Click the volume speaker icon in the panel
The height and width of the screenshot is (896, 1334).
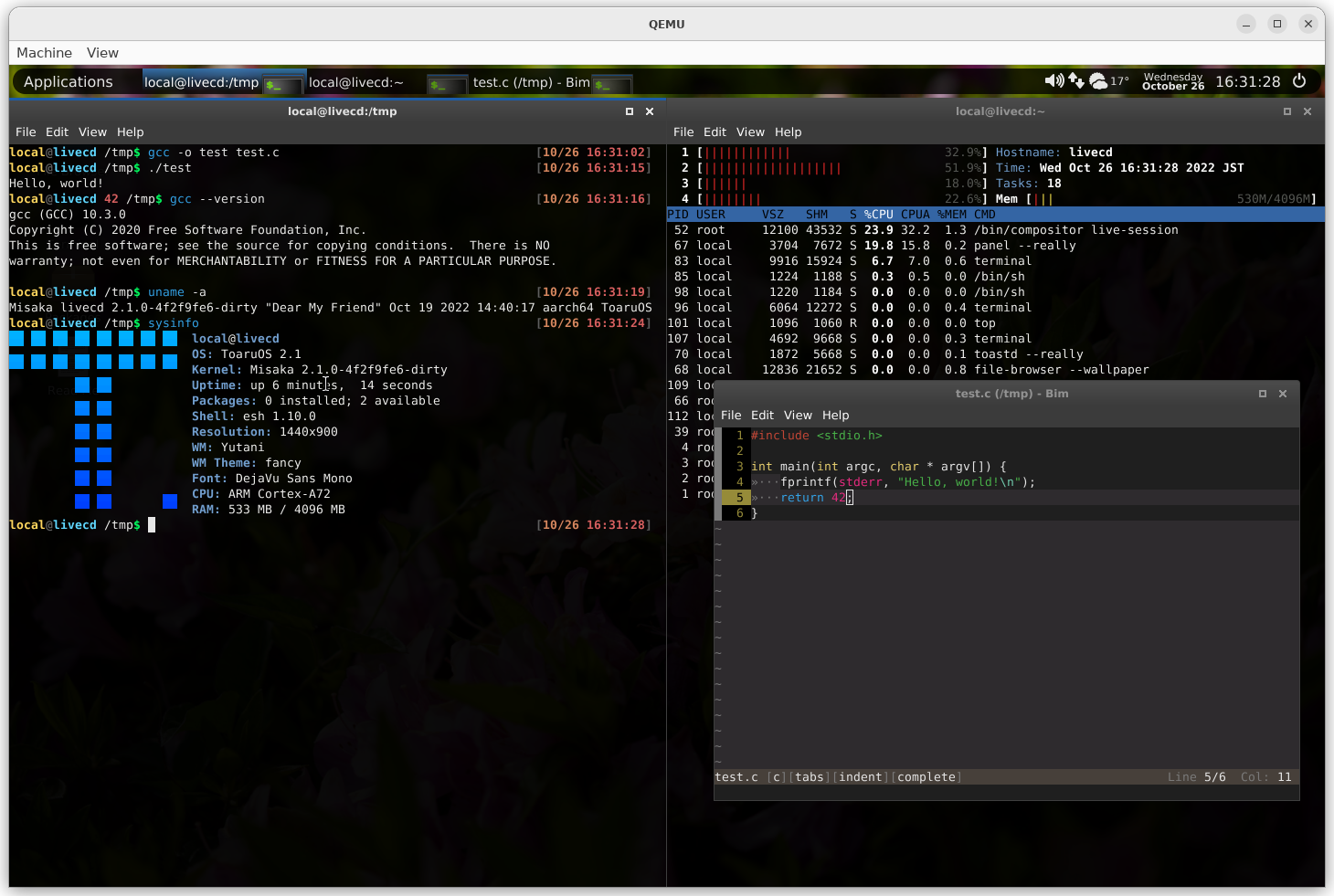(1053, 81)
